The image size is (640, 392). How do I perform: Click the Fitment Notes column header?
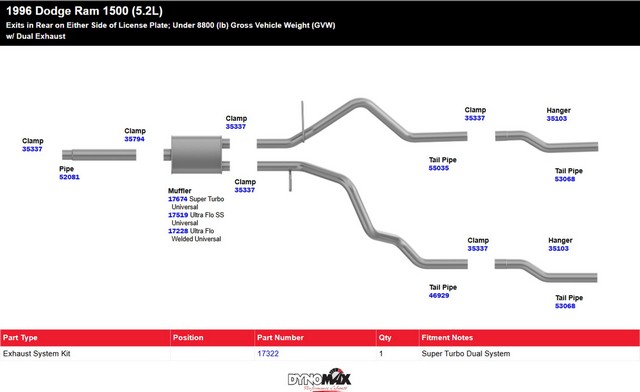(529, 338)
